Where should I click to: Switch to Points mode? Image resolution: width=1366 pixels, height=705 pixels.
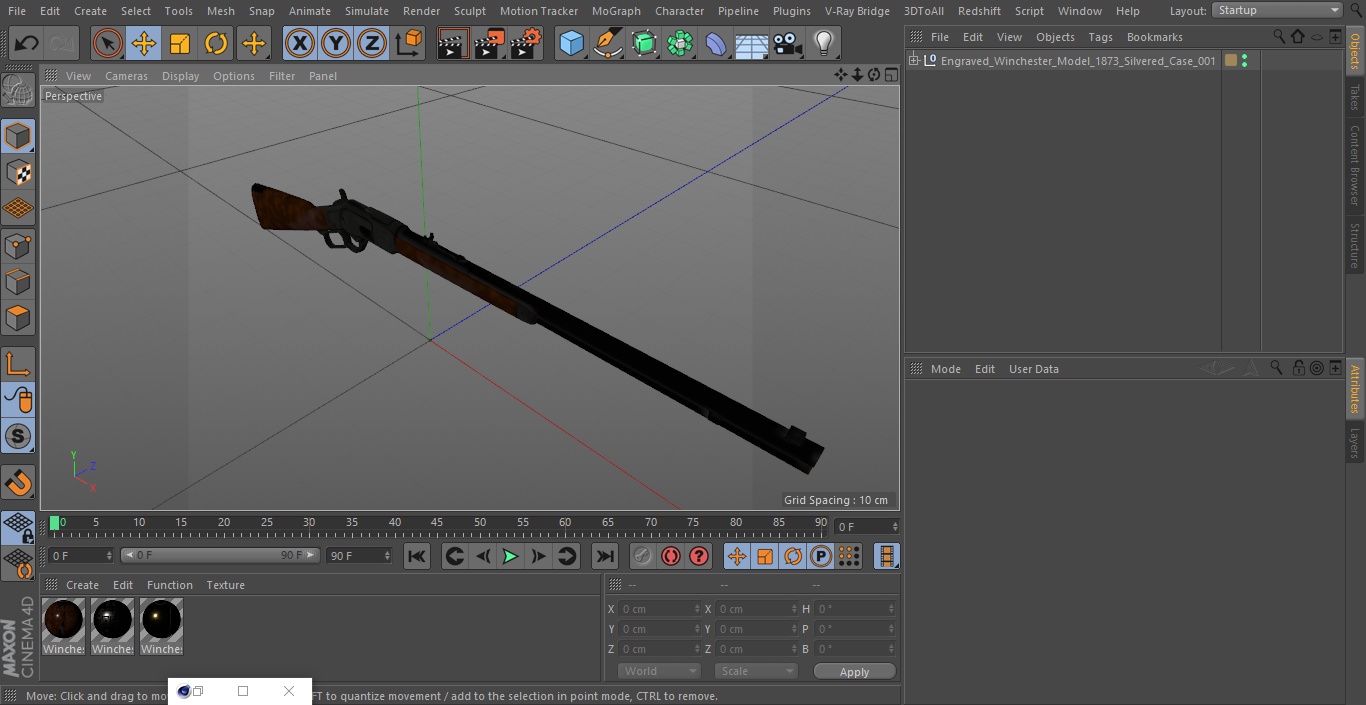[18, 245]
